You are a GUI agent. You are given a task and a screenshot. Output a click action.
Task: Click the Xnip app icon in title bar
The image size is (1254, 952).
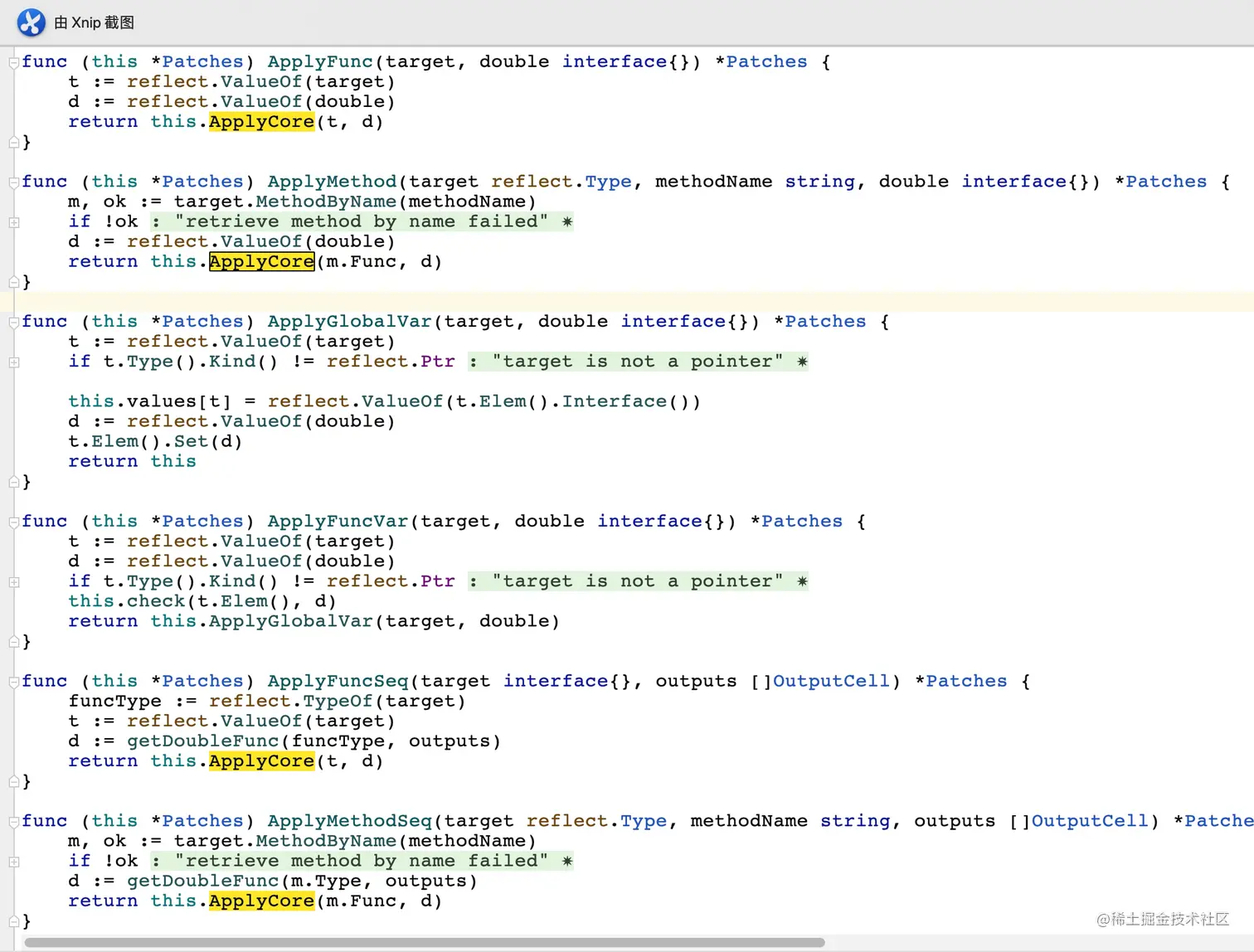(32, 22)
